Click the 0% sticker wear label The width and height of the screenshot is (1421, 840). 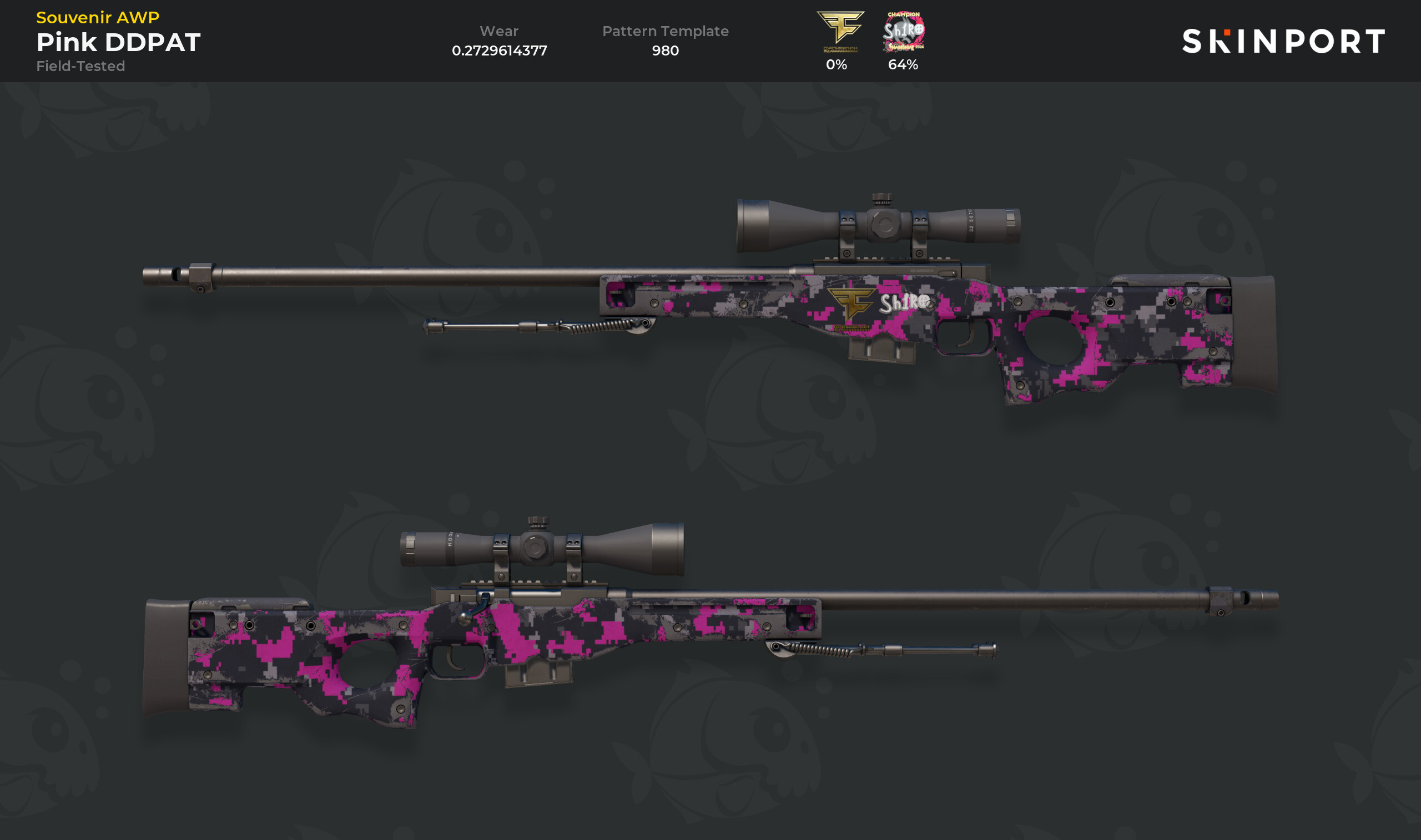pyautogui.click(x=836, y=64)
